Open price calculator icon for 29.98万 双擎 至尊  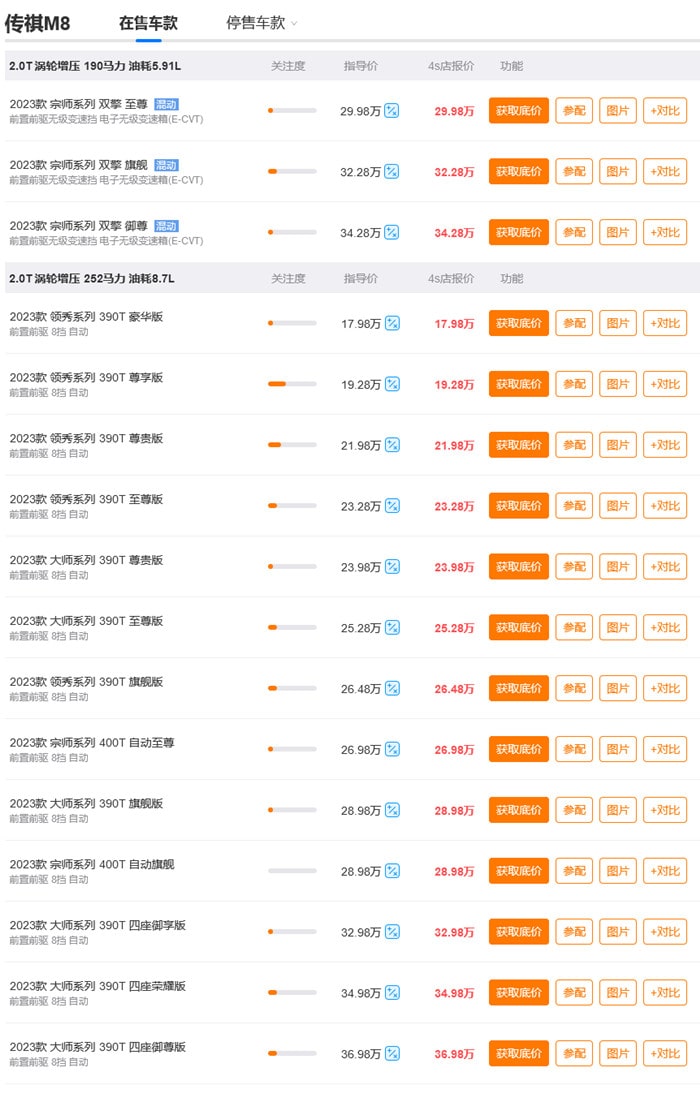(392, 111)
